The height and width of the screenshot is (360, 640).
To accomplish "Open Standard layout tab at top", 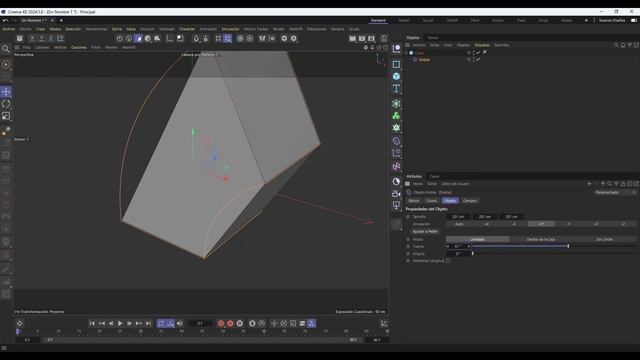I will (378, 20).
